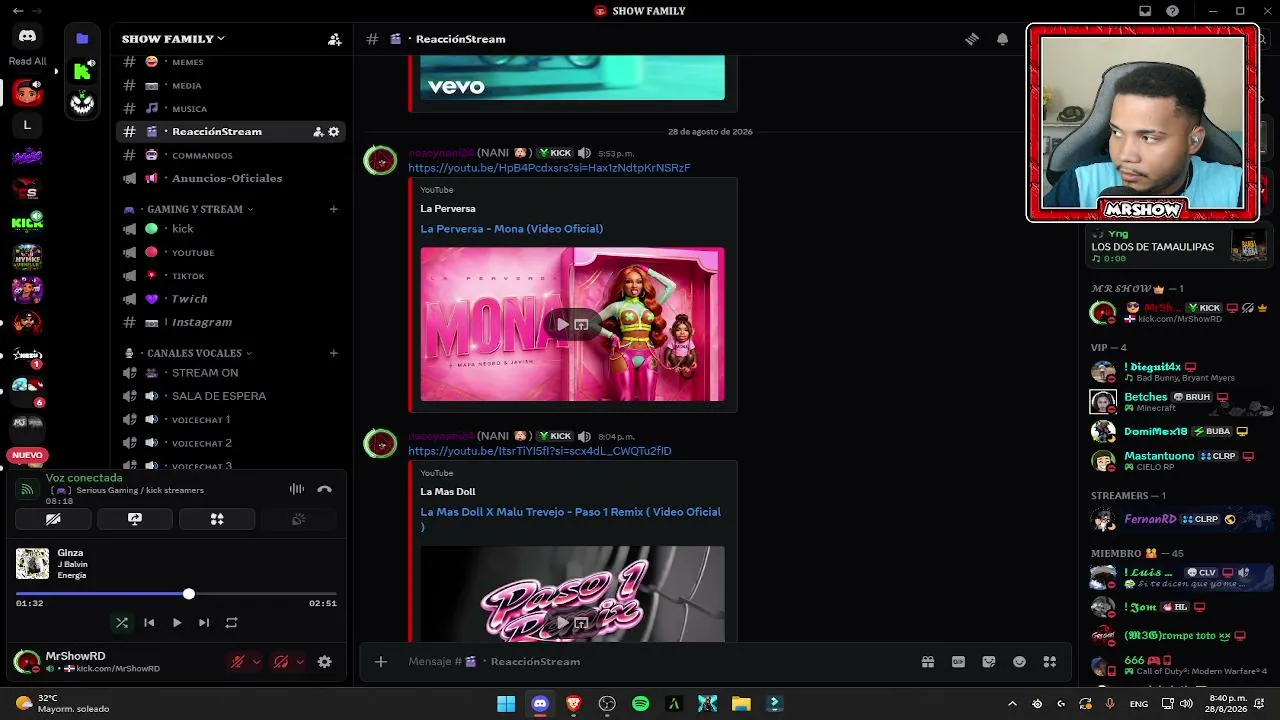Open Betches member profile in VIP list

[1178, 401]
